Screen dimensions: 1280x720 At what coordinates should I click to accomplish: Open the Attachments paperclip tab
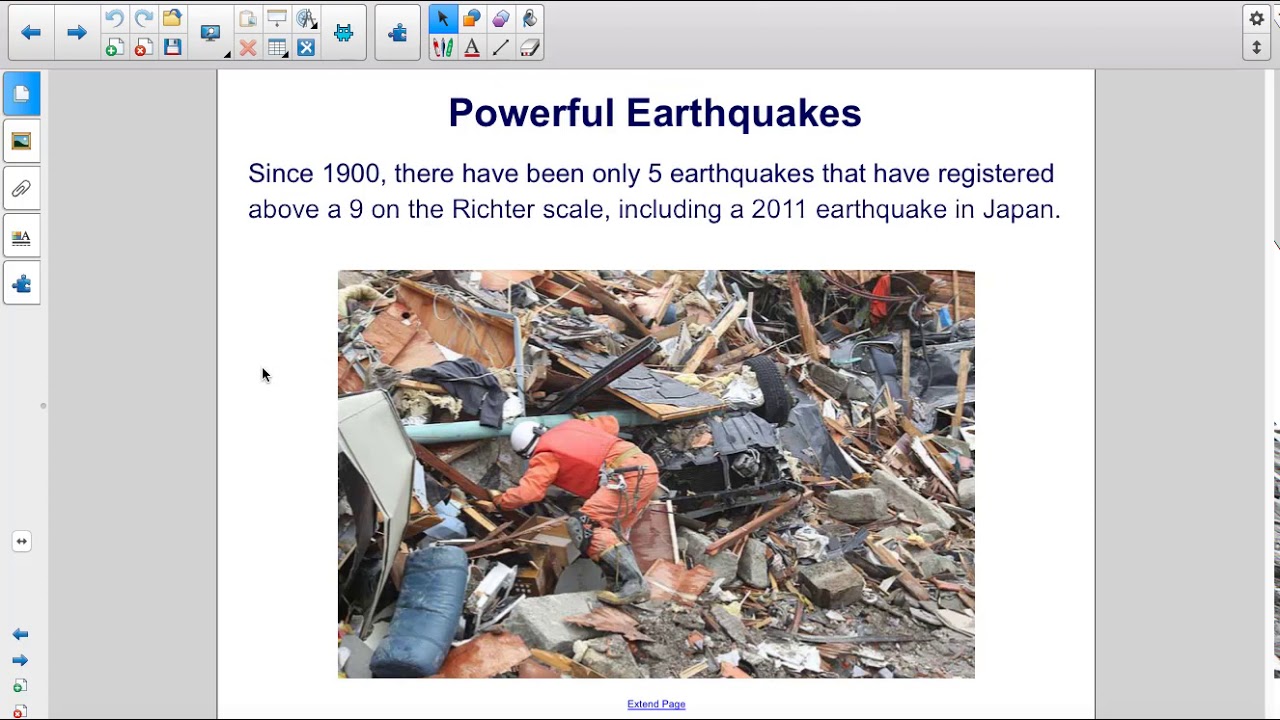pyautogui.click(x=21, y=189)
